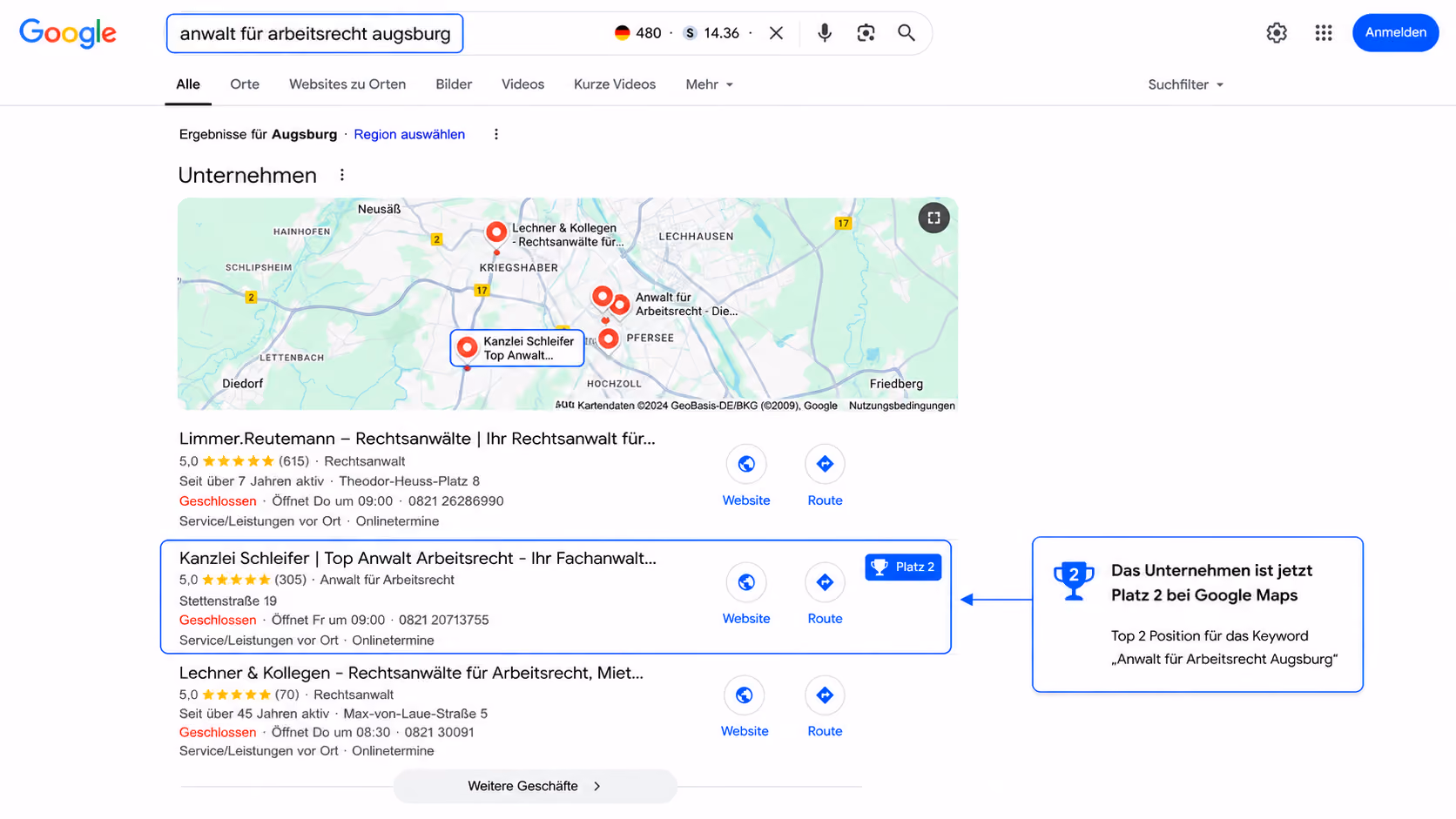Image resolution: width=1456 pixels, height=819 pixels.
Task: Click the Max-von-Laue-Straße 5 address text
Action: (x=415, y=714)
